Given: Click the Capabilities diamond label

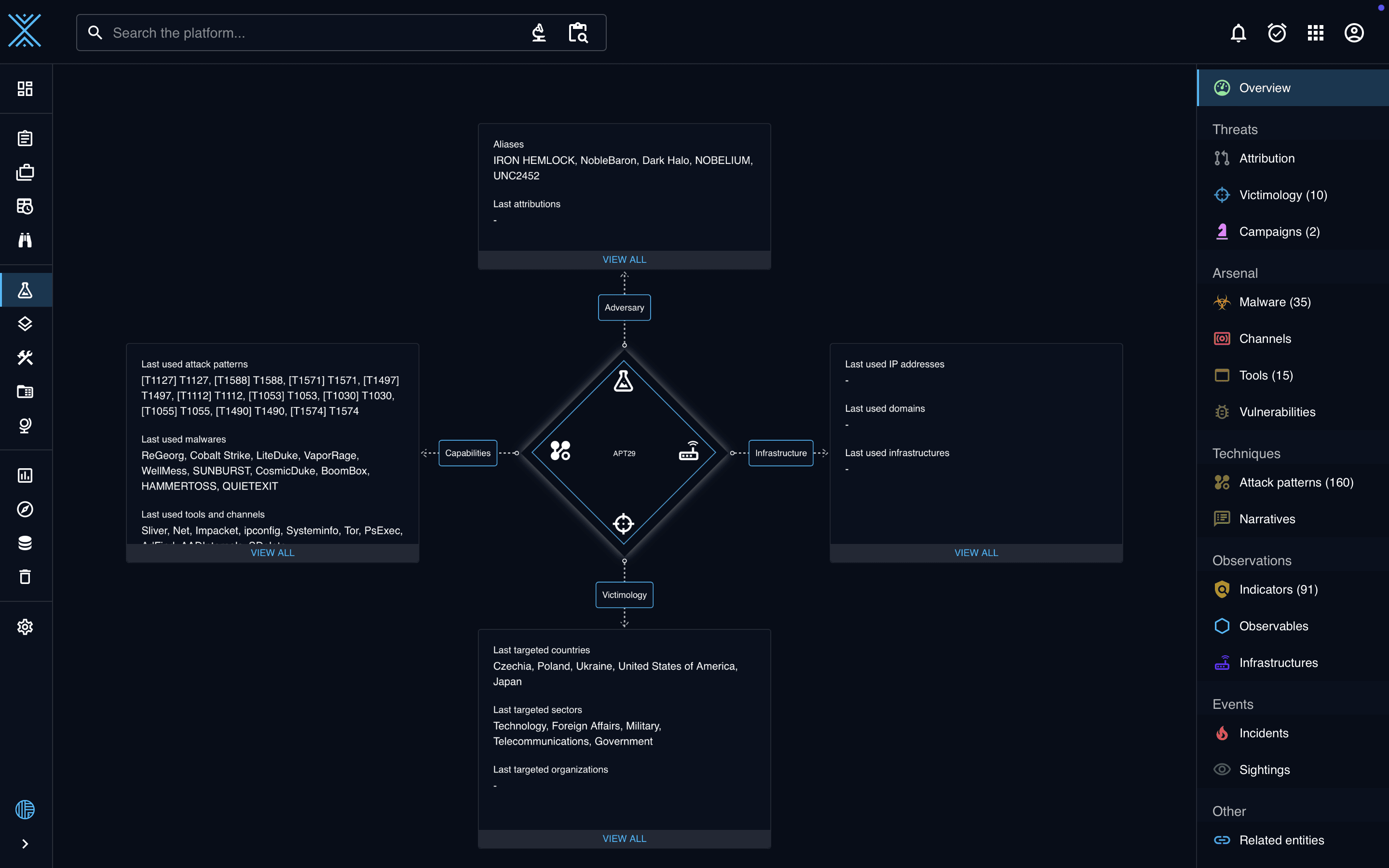Looking at the screenshot, I should point(468,453).
